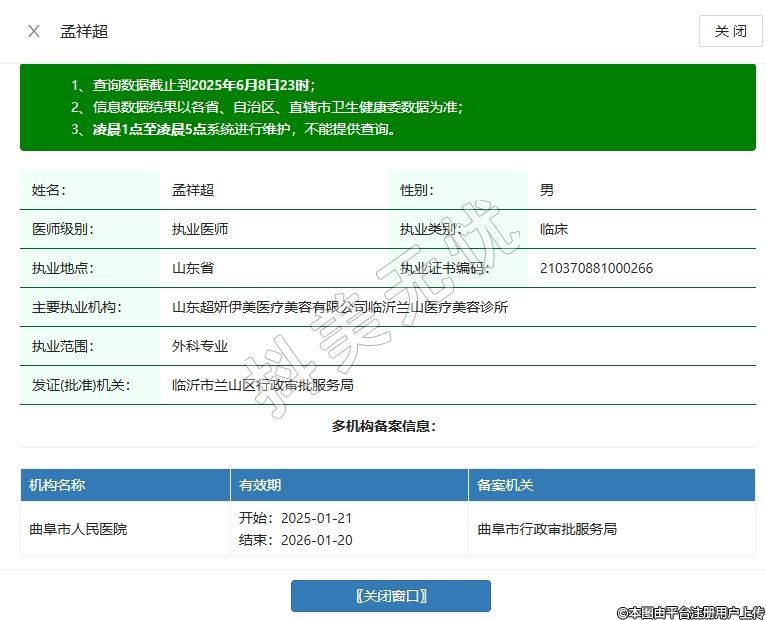Click the X icon beside the title 孟祥超
The width and height of the screenshot is (766, 620).
coord(34,31)
